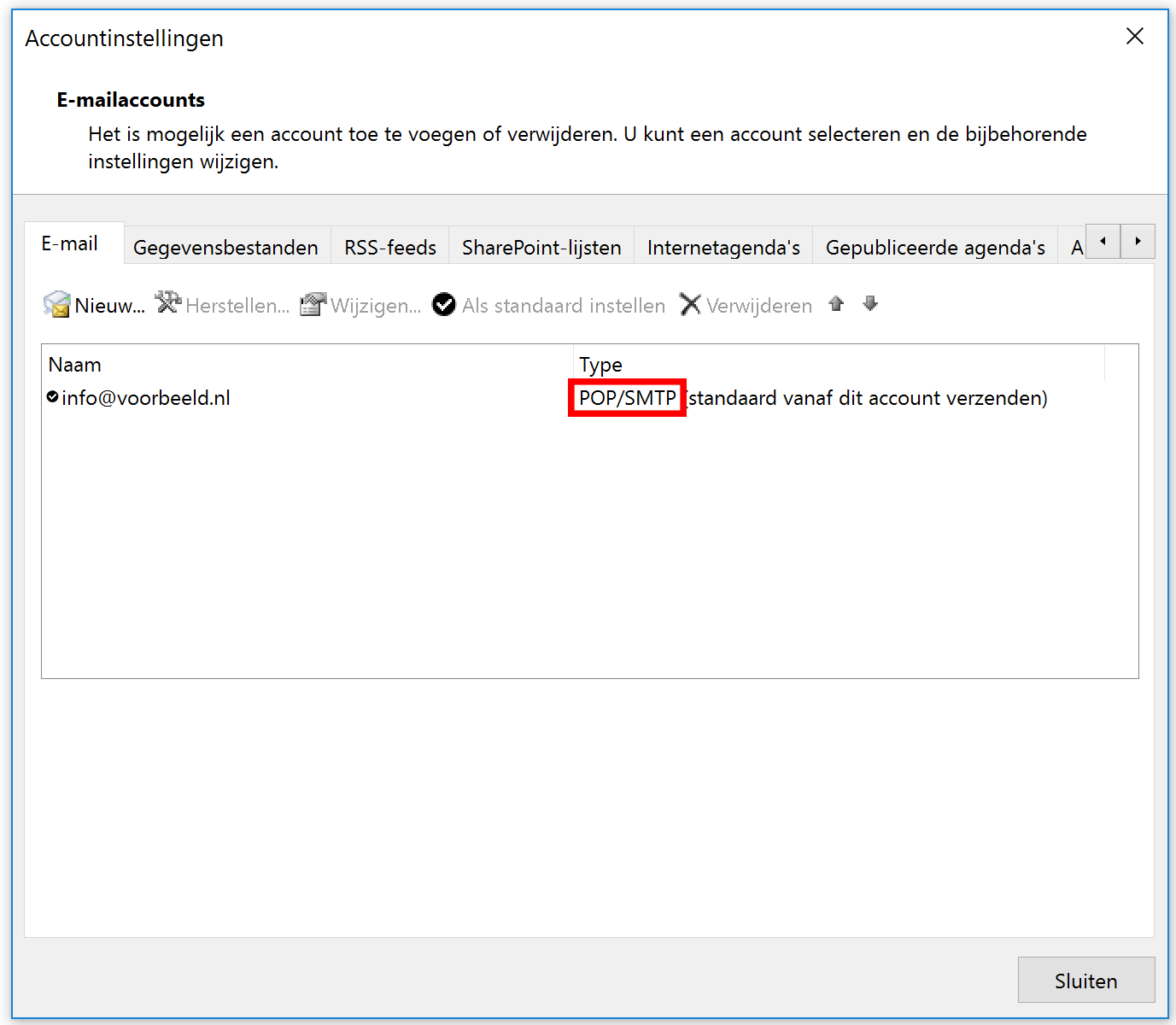Click the Wijzigen account icon

(x=313, y=304)
